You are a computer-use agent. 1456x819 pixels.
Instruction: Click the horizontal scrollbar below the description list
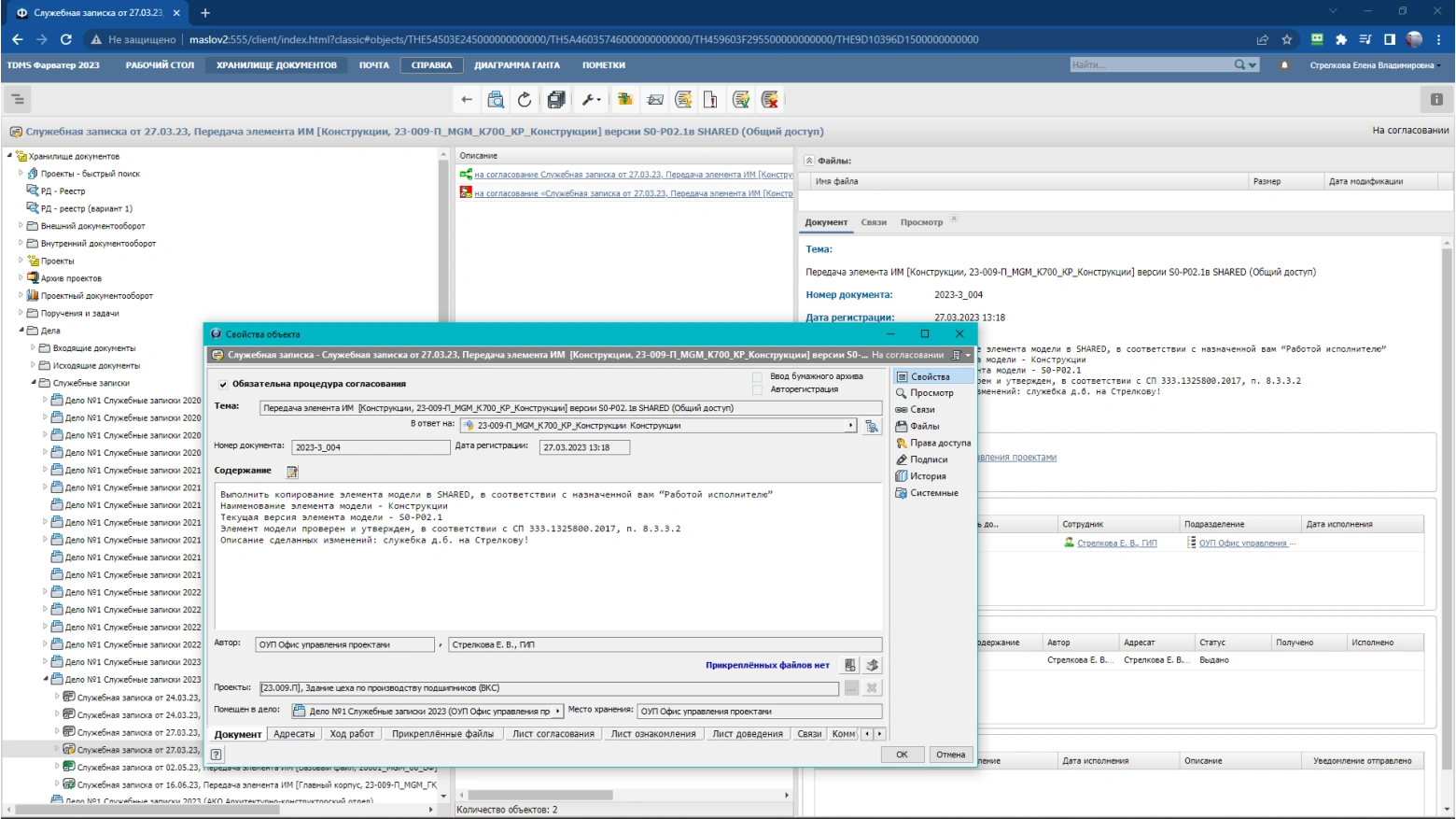pos(539,796)
